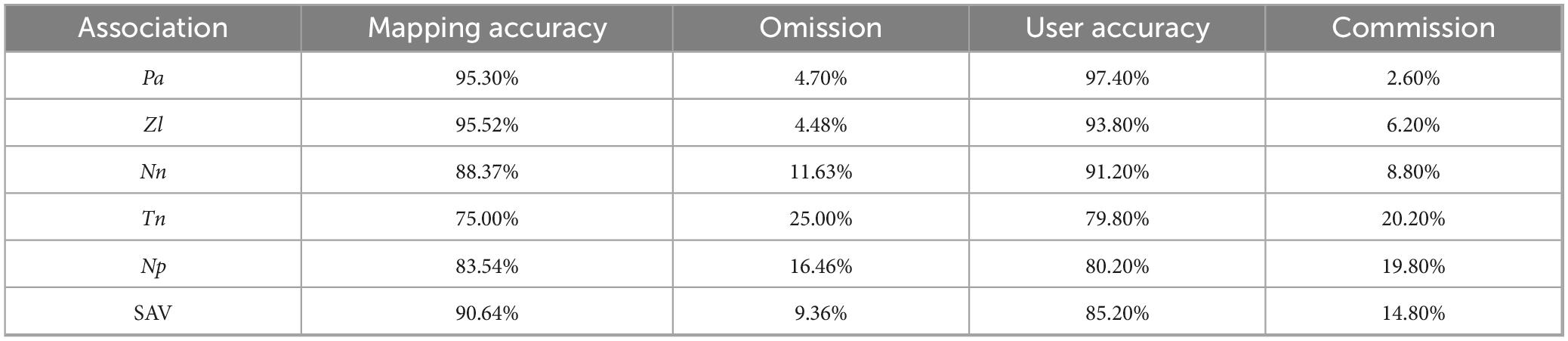The image size is (1568, 341).
Task: Select the Pa association cell
Action: [153, 77]
